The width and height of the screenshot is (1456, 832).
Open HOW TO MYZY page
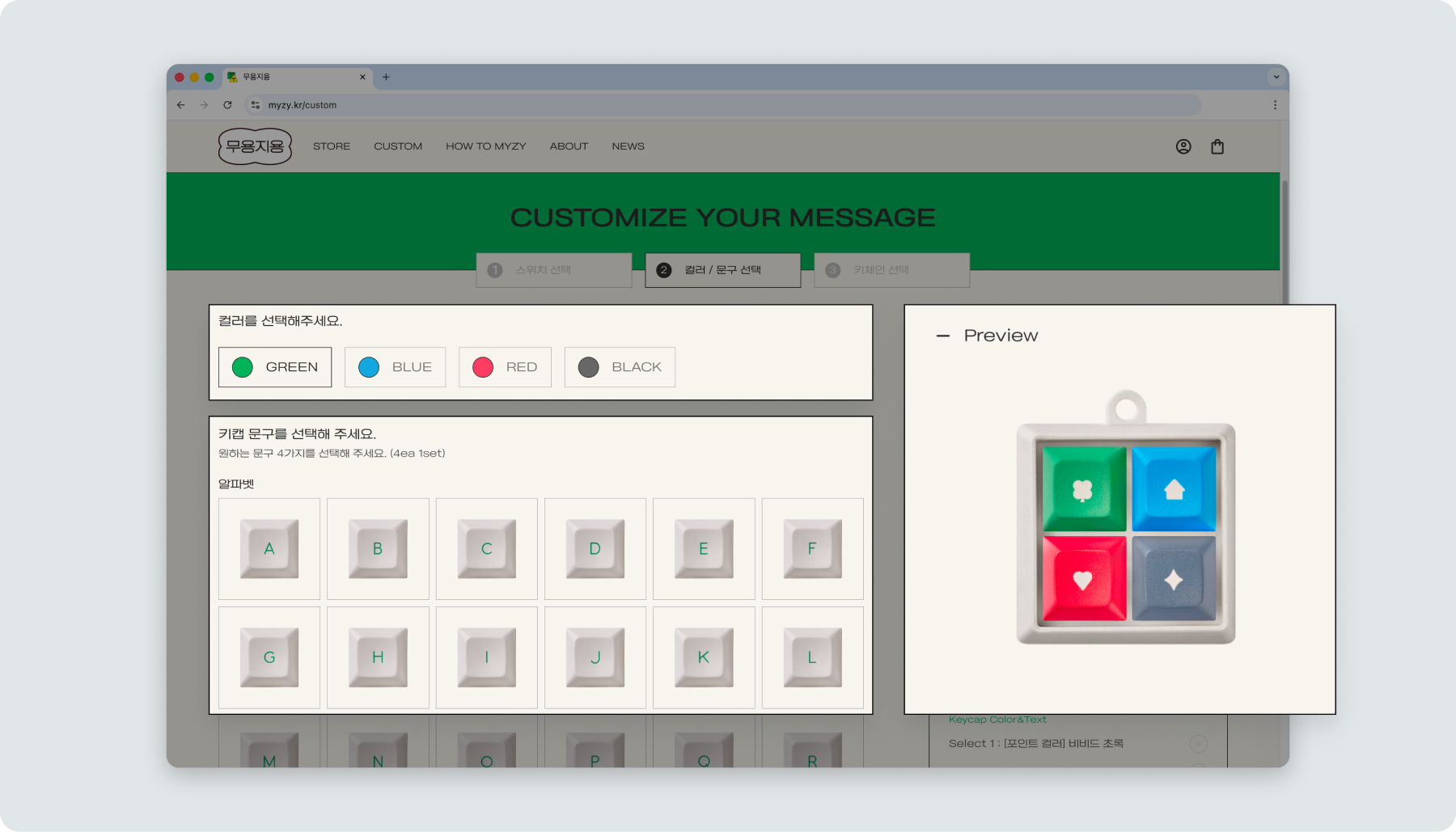(x=486, y=146)
